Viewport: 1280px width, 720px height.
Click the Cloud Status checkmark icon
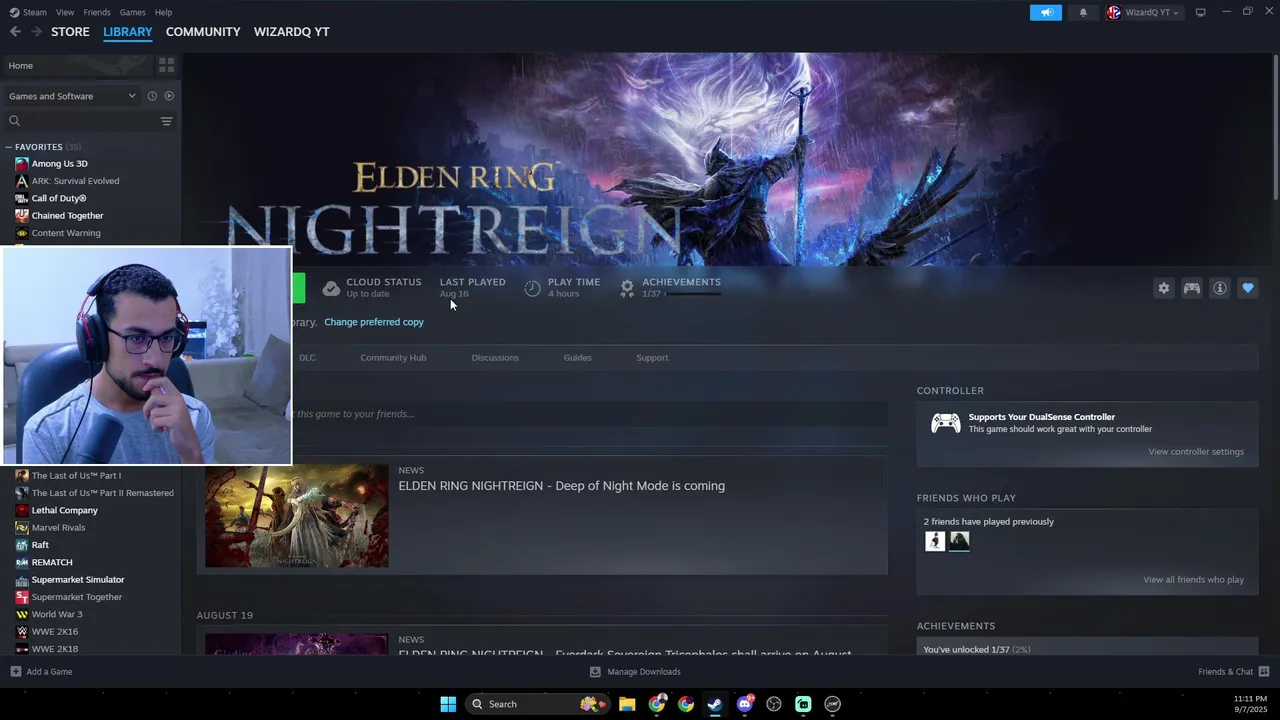(331, 288)
